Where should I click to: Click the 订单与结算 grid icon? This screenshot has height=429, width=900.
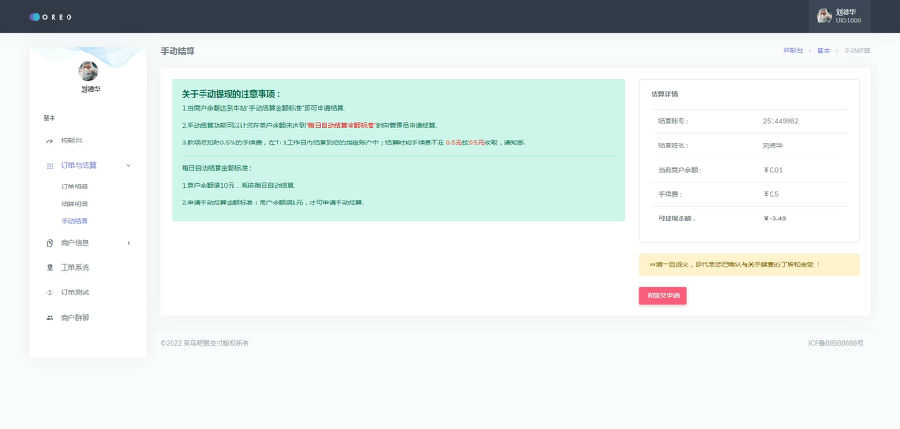(49, 166)
